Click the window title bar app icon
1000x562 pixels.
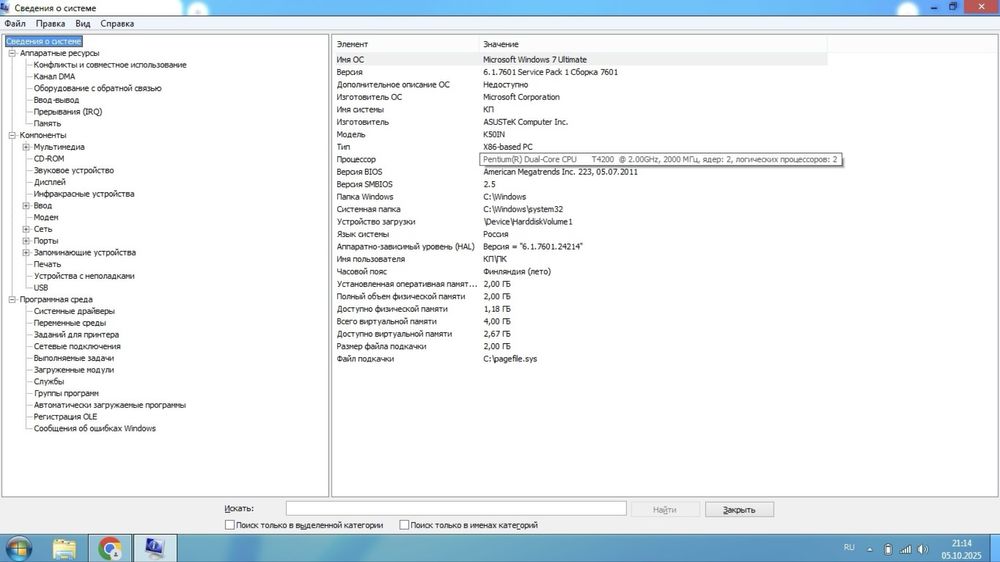coord(6,8)
